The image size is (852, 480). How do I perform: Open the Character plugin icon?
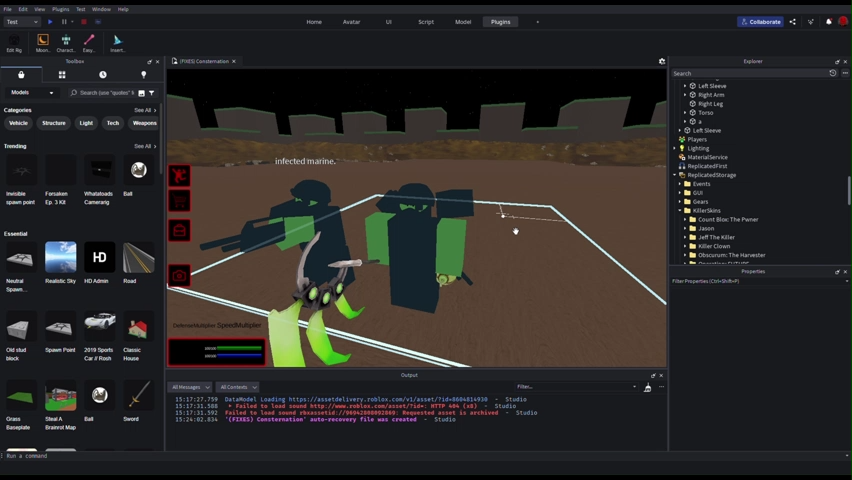(x=66, y=43)
